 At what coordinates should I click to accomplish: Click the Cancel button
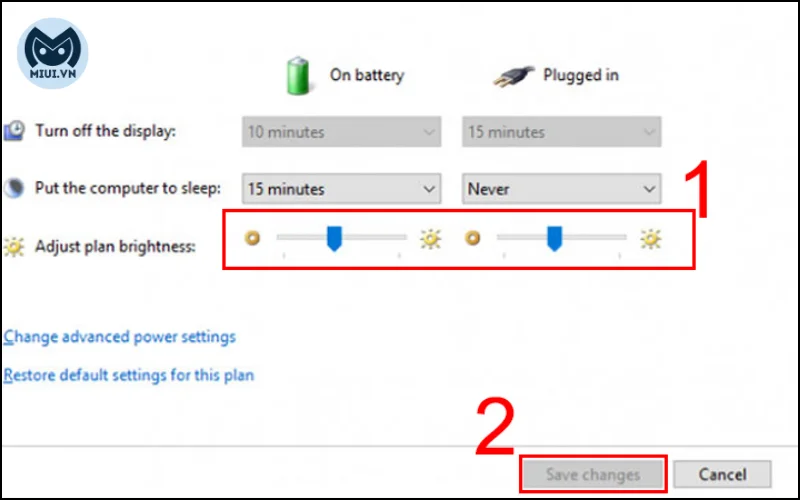point(722,474)
